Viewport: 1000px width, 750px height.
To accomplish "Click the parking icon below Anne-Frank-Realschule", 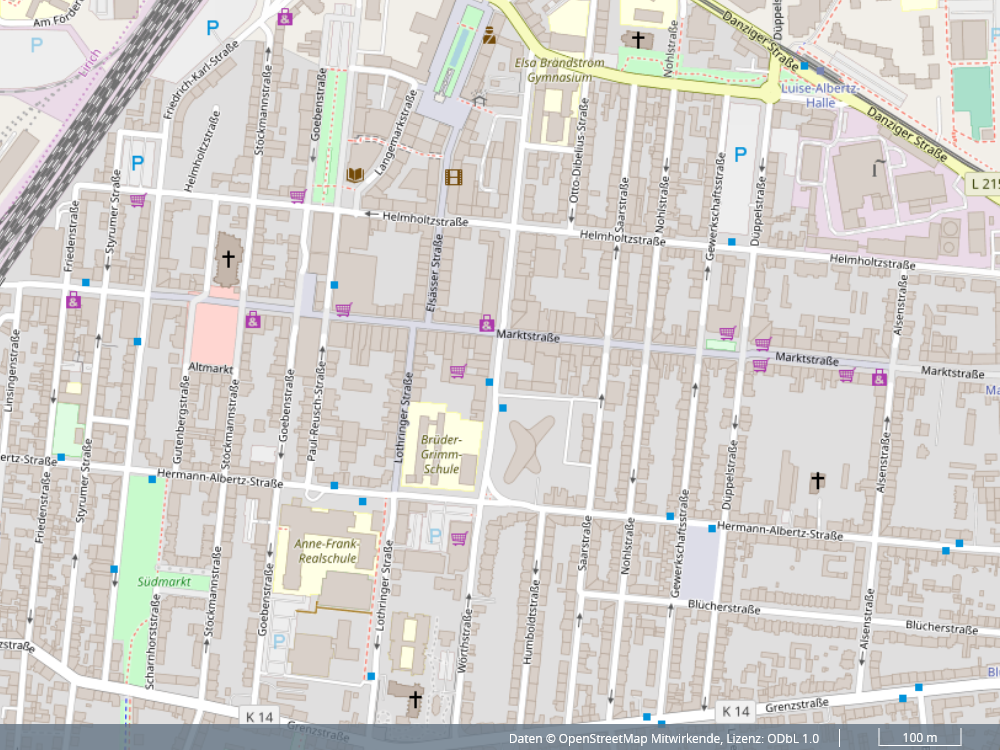I will click(x=279, y=640).
